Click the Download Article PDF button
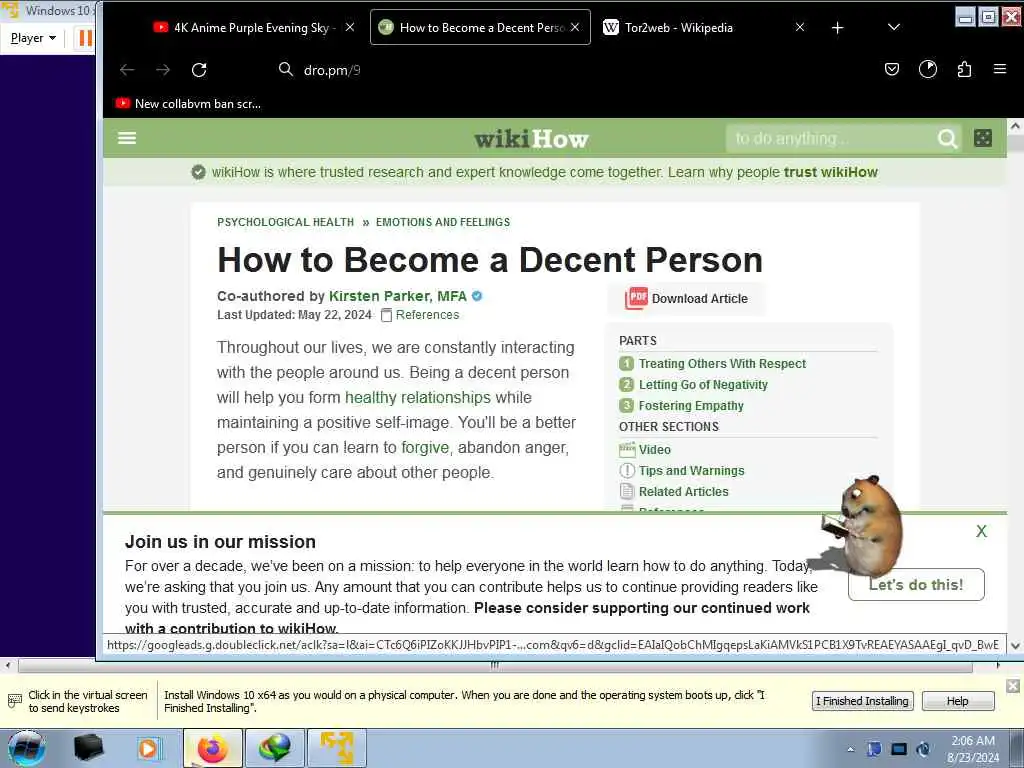 tap(687, 298)
